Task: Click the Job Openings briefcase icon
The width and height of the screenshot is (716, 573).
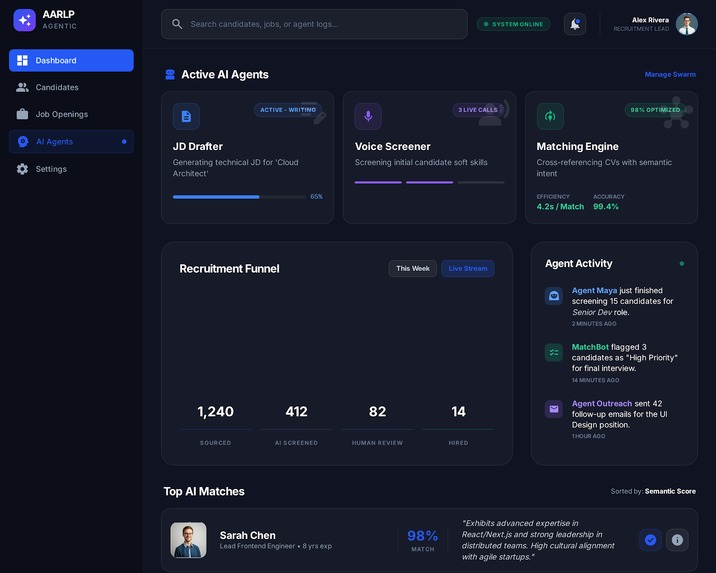Action: coord(22,114)
